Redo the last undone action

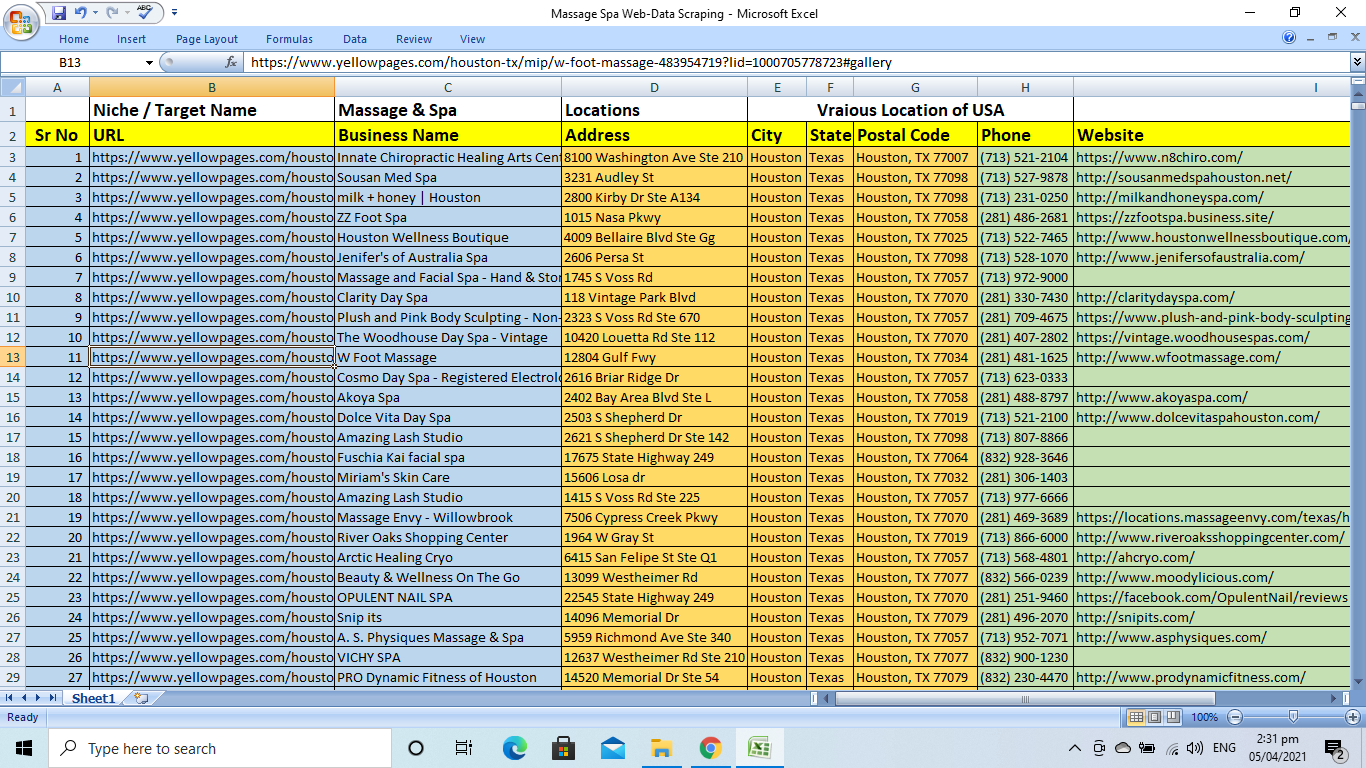click(x=112, y=13)
